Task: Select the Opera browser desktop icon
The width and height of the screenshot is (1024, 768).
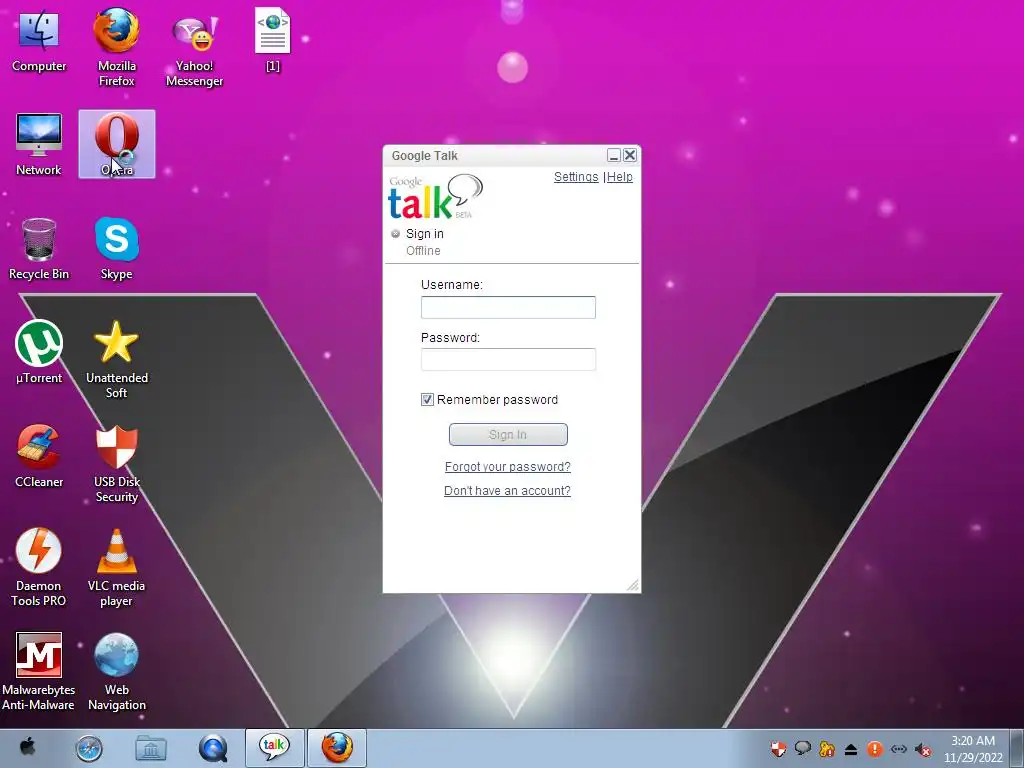Action: pyautogui.click(x=117, y=144)
